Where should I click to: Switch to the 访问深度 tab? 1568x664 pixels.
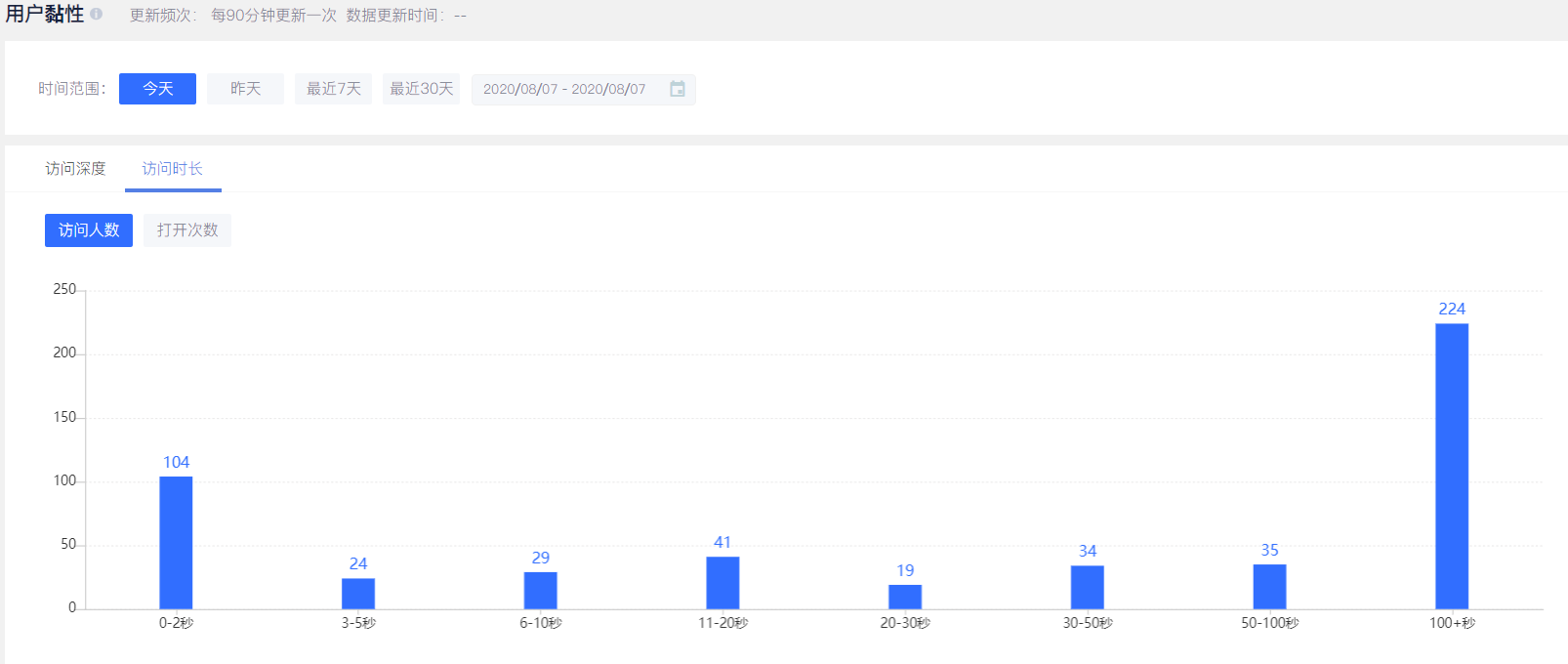pos(75,169)
